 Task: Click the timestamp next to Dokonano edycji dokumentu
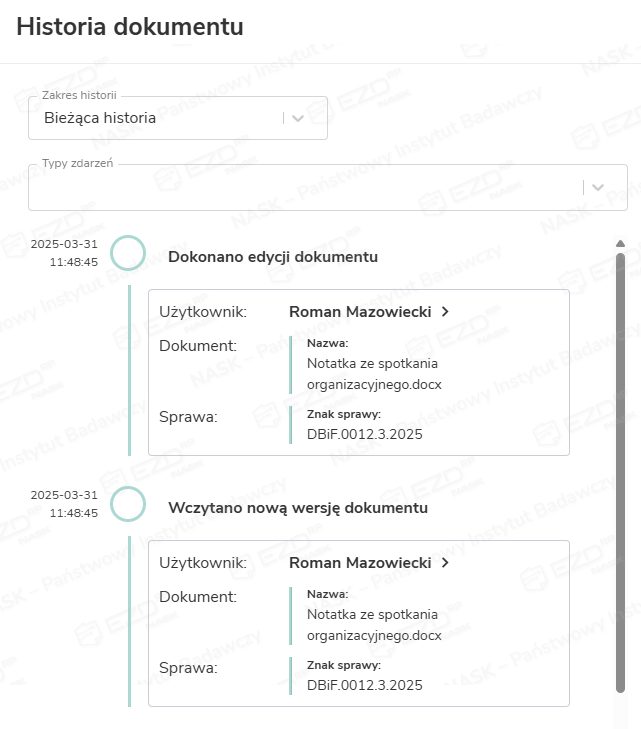tap(65, 253)
